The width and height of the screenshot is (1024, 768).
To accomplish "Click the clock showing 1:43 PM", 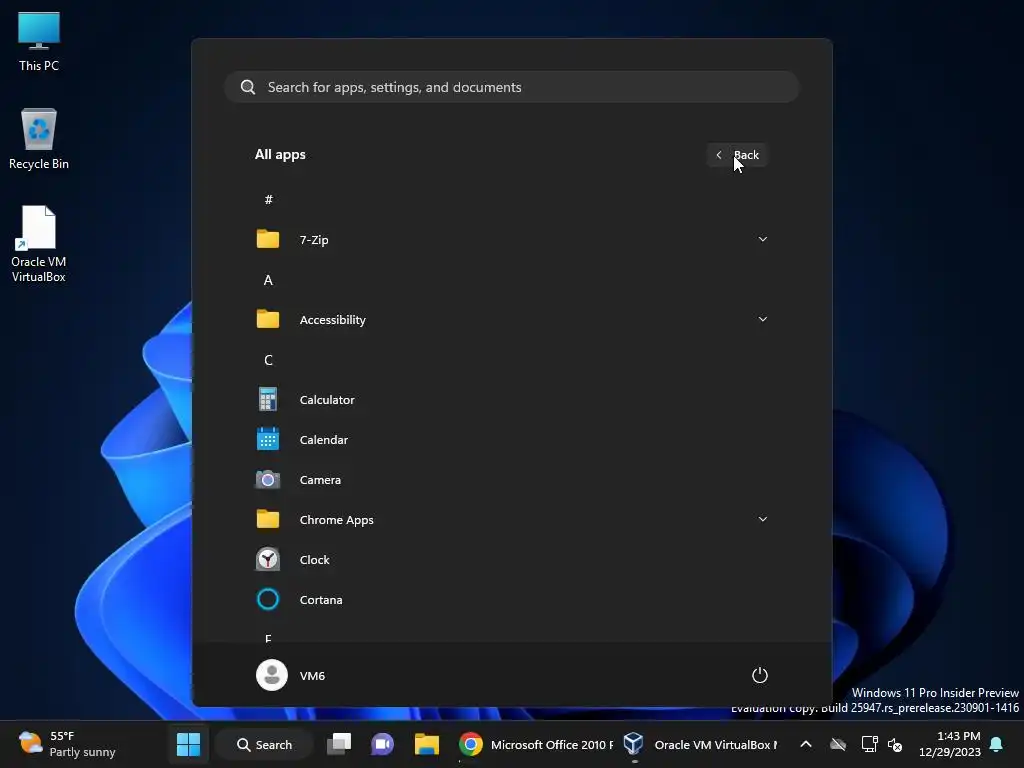I will pyautogui.click(x=950, y=744).
